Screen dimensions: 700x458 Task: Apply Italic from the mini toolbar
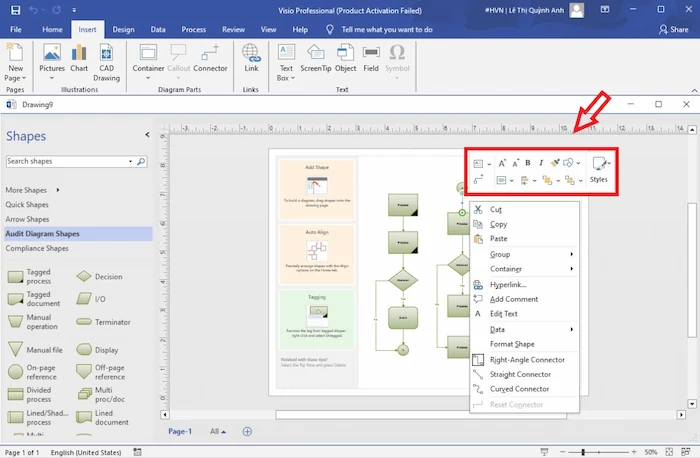tap(541, 163)
